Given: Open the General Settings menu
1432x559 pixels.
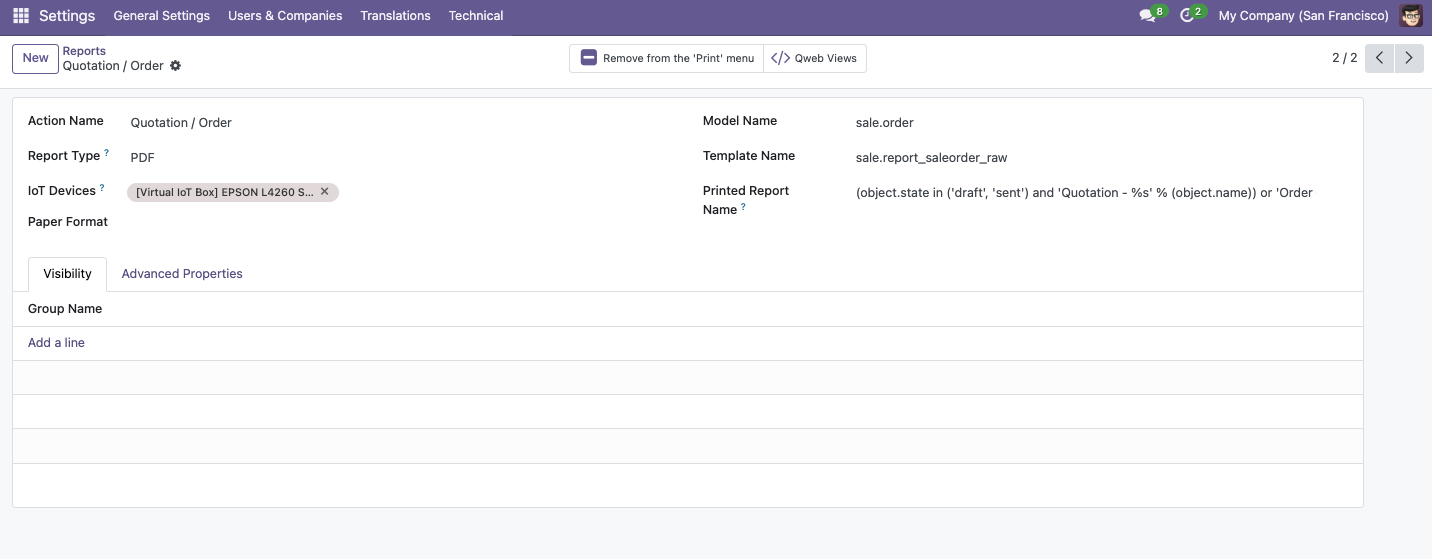Looking at the screenshot, I should click(162, 16).
